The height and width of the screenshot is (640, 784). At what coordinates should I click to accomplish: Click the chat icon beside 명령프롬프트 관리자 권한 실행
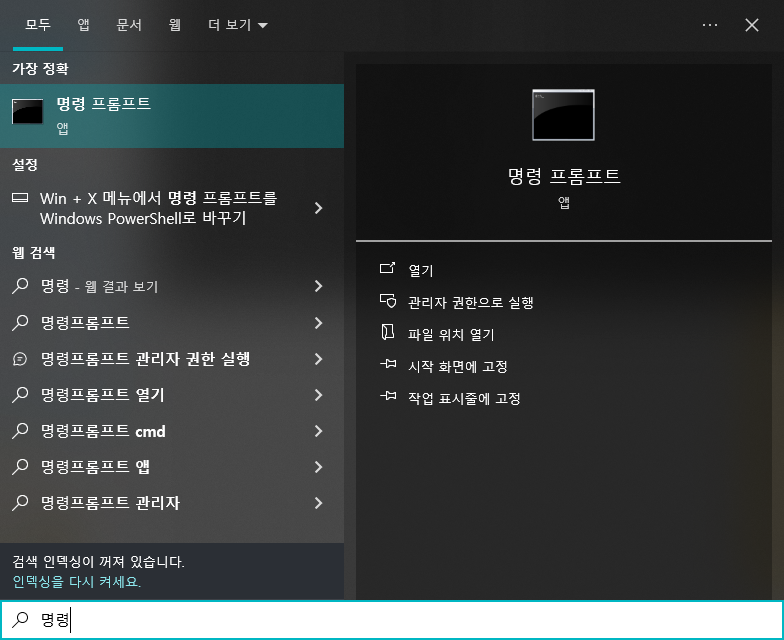coord(20,358)
